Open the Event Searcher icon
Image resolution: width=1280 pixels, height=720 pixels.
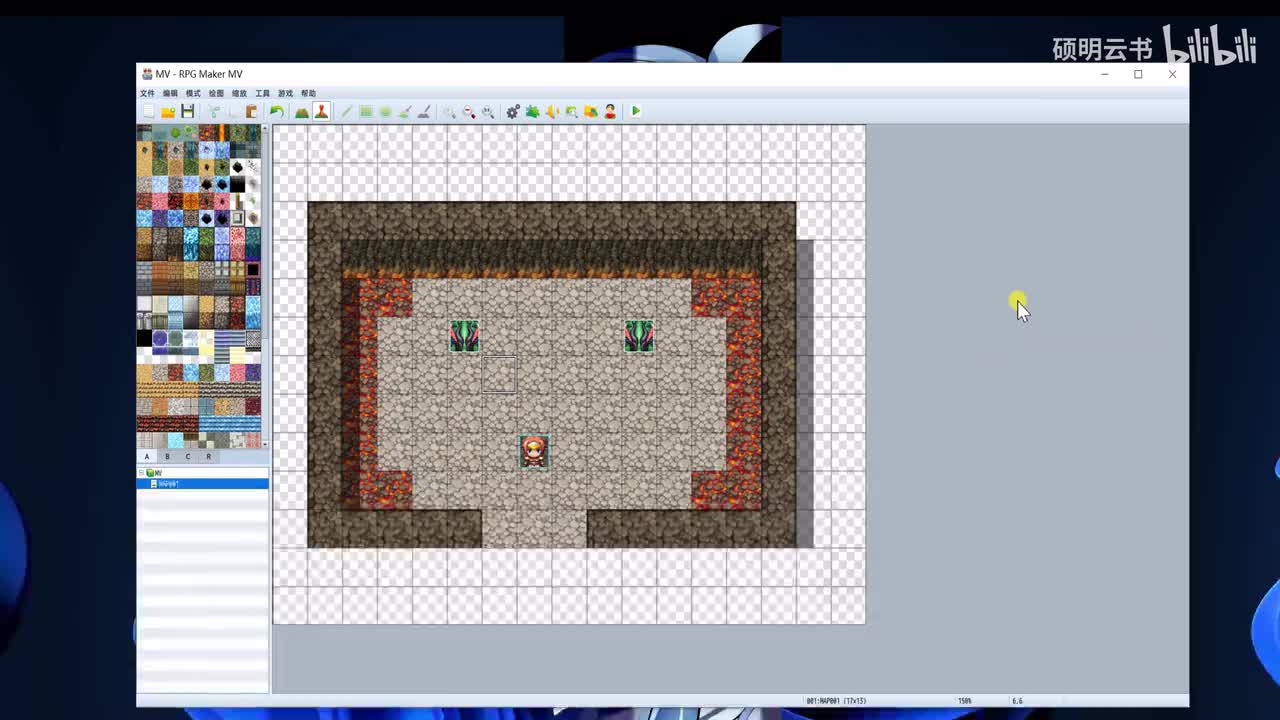tap(571, 112)
